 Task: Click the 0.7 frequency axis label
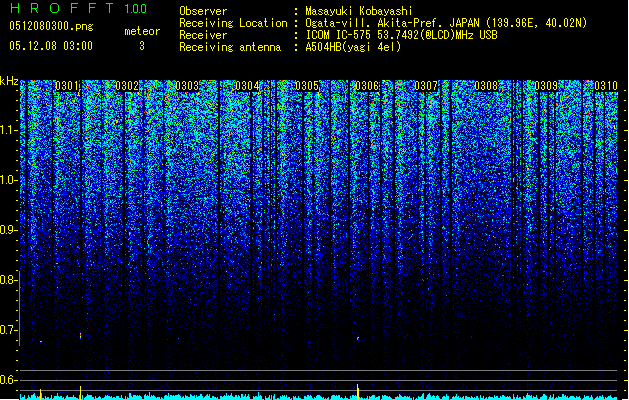(x=8, y=330)
